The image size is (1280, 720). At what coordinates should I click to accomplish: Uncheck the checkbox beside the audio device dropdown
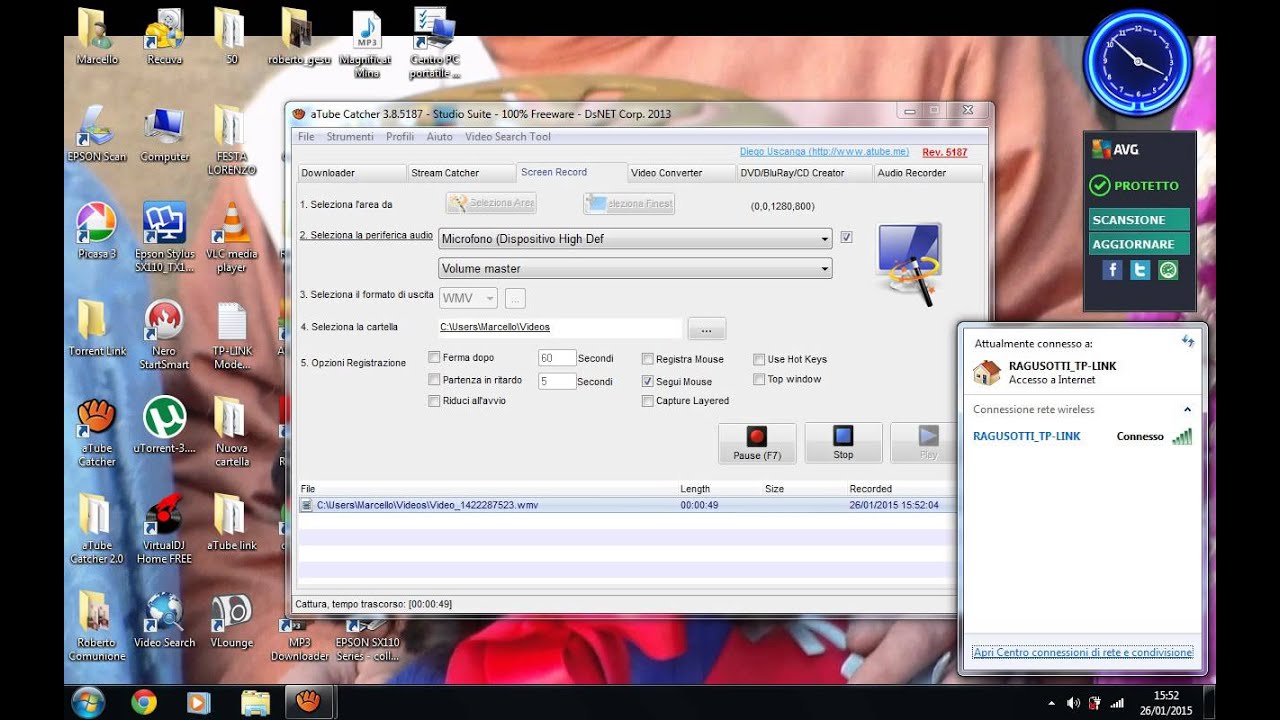click(x=847, y=237)
